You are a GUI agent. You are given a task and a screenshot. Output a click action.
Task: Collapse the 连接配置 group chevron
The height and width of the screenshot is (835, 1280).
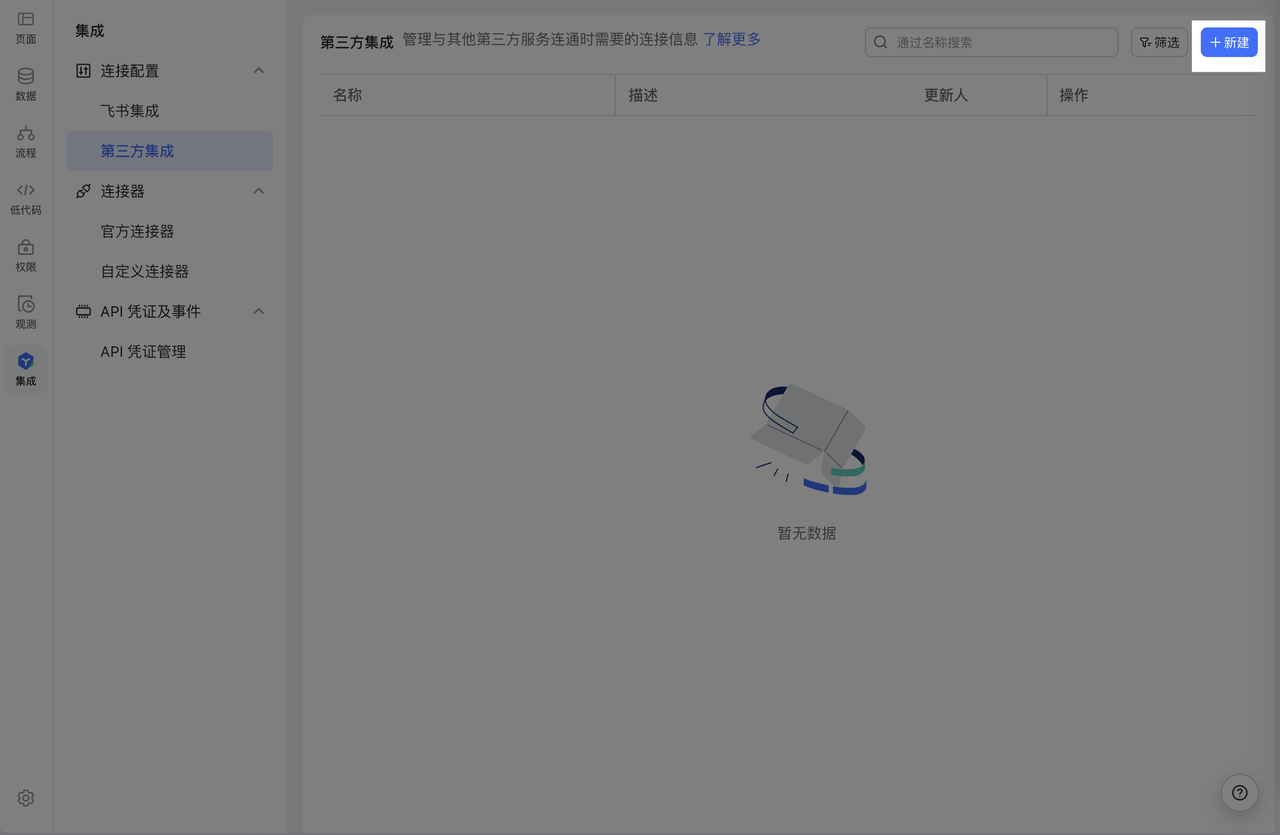tap(259, 71)
